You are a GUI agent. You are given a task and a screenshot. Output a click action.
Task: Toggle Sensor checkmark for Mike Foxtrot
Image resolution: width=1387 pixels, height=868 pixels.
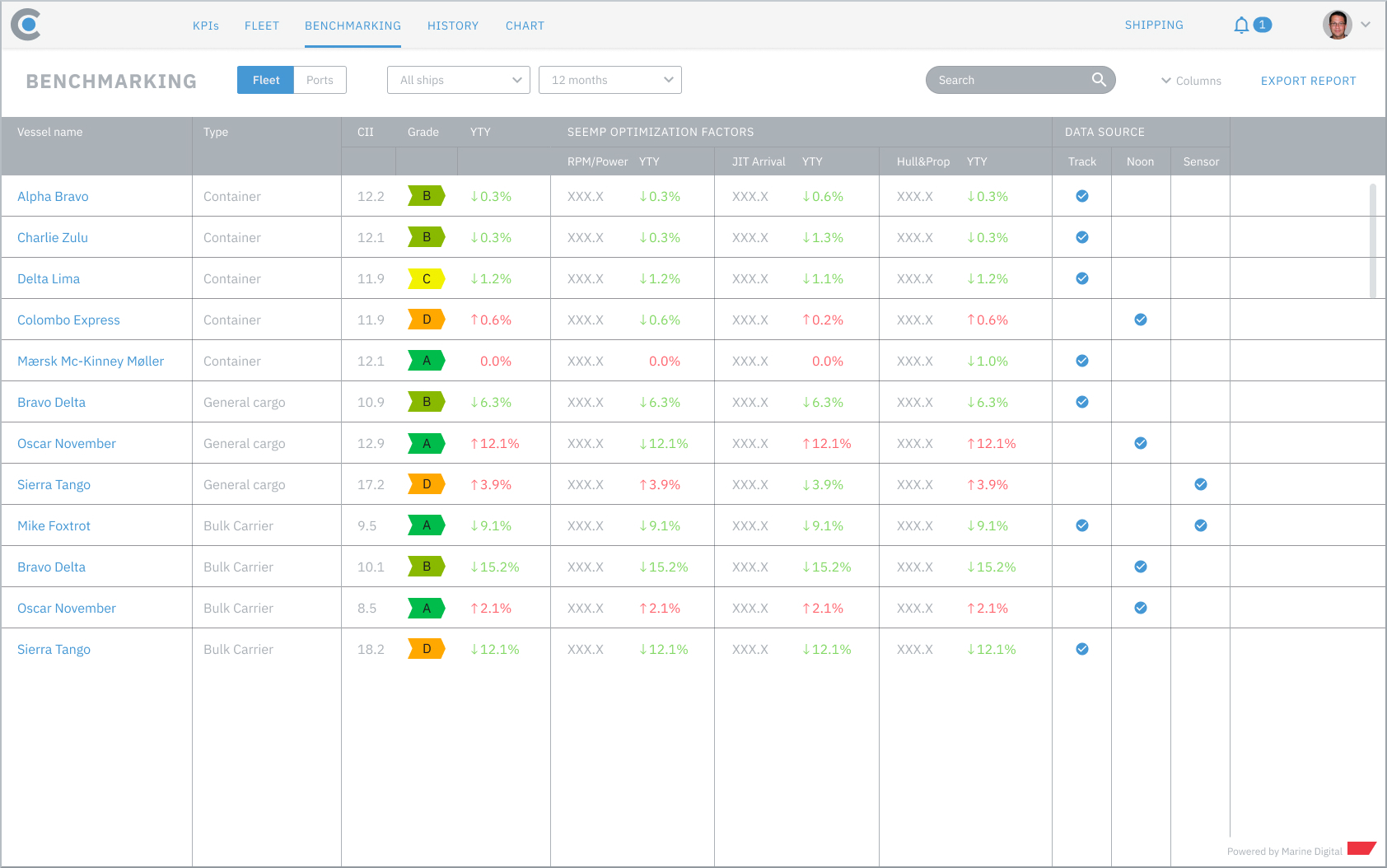1201,525
